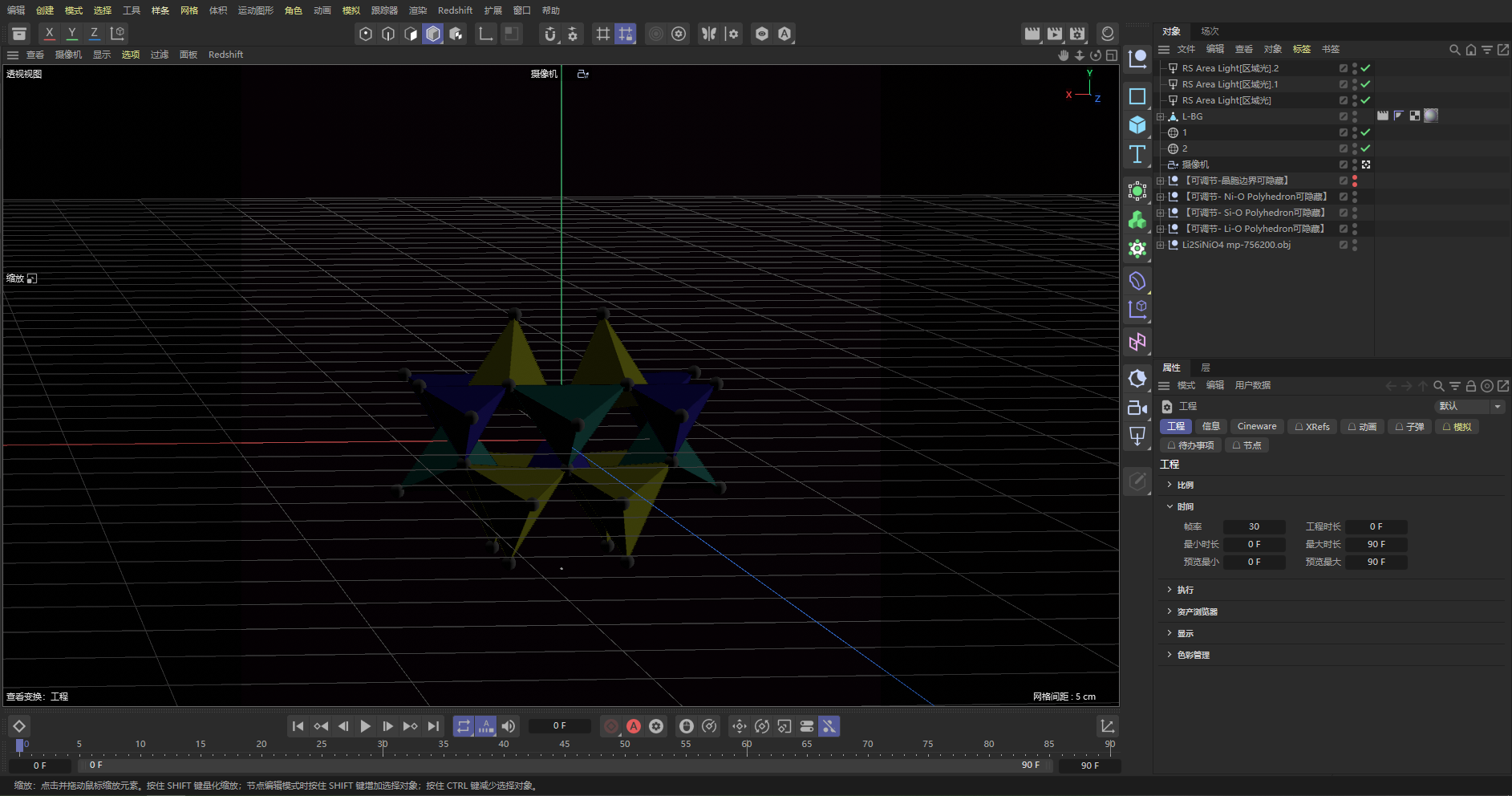Toggle autokeying red A button

pyautogui.click(x=634, y=726)
